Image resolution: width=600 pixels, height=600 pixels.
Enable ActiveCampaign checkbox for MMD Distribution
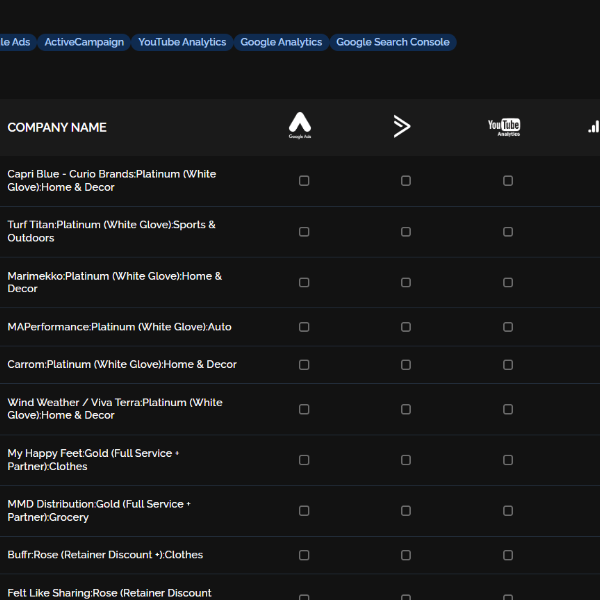pyautogui.click(x=406, y=511)
